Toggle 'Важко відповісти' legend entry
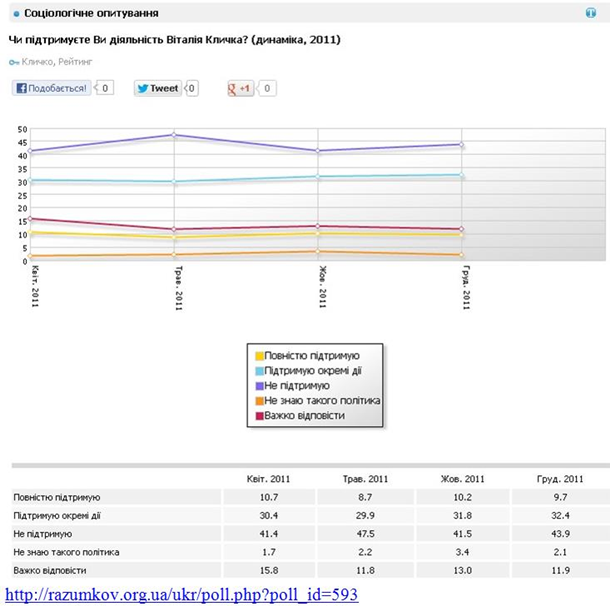 [x=304, y=415]
